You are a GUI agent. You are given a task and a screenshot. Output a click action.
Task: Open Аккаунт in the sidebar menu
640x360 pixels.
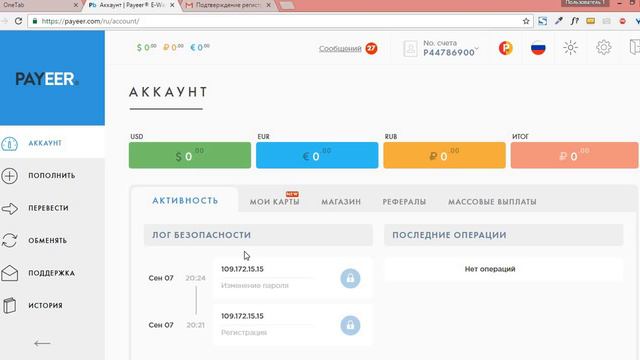coord(45,143)
